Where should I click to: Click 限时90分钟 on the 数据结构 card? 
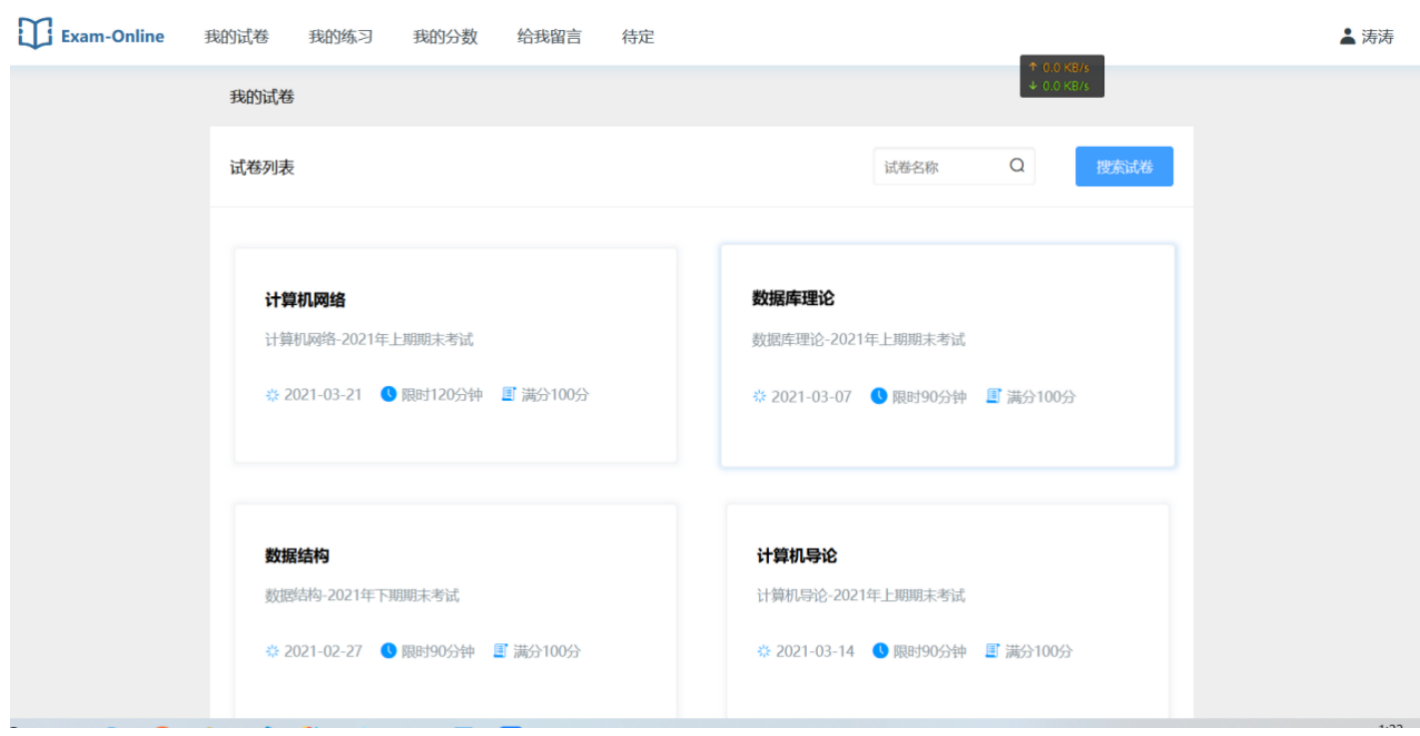click(x=438, y=651)
